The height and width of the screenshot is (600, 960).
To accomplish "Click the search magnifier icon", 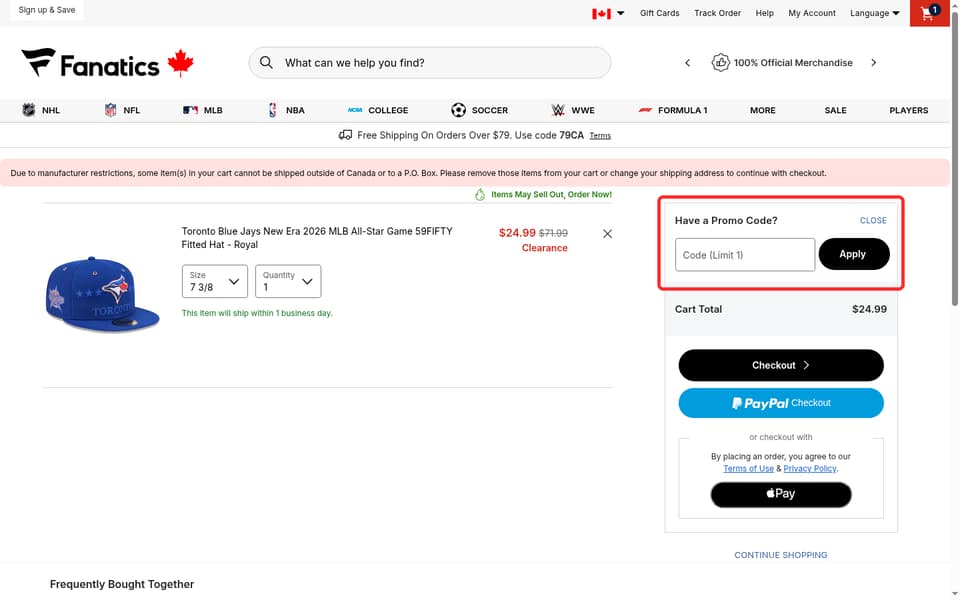I will coord(266,62).
